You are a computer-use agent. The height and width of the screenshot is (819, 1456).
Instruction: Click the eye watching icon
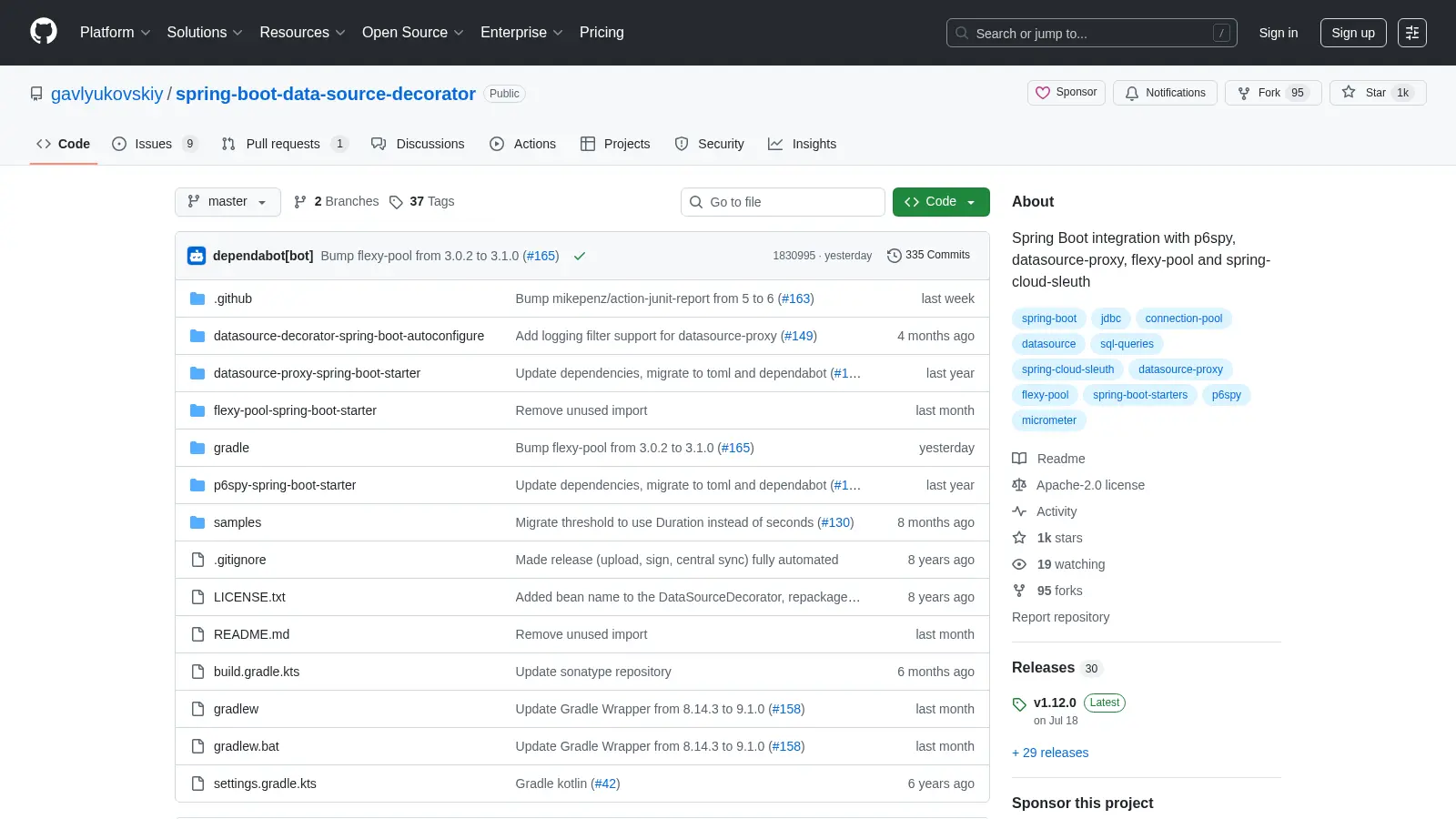click(1019, 564)
